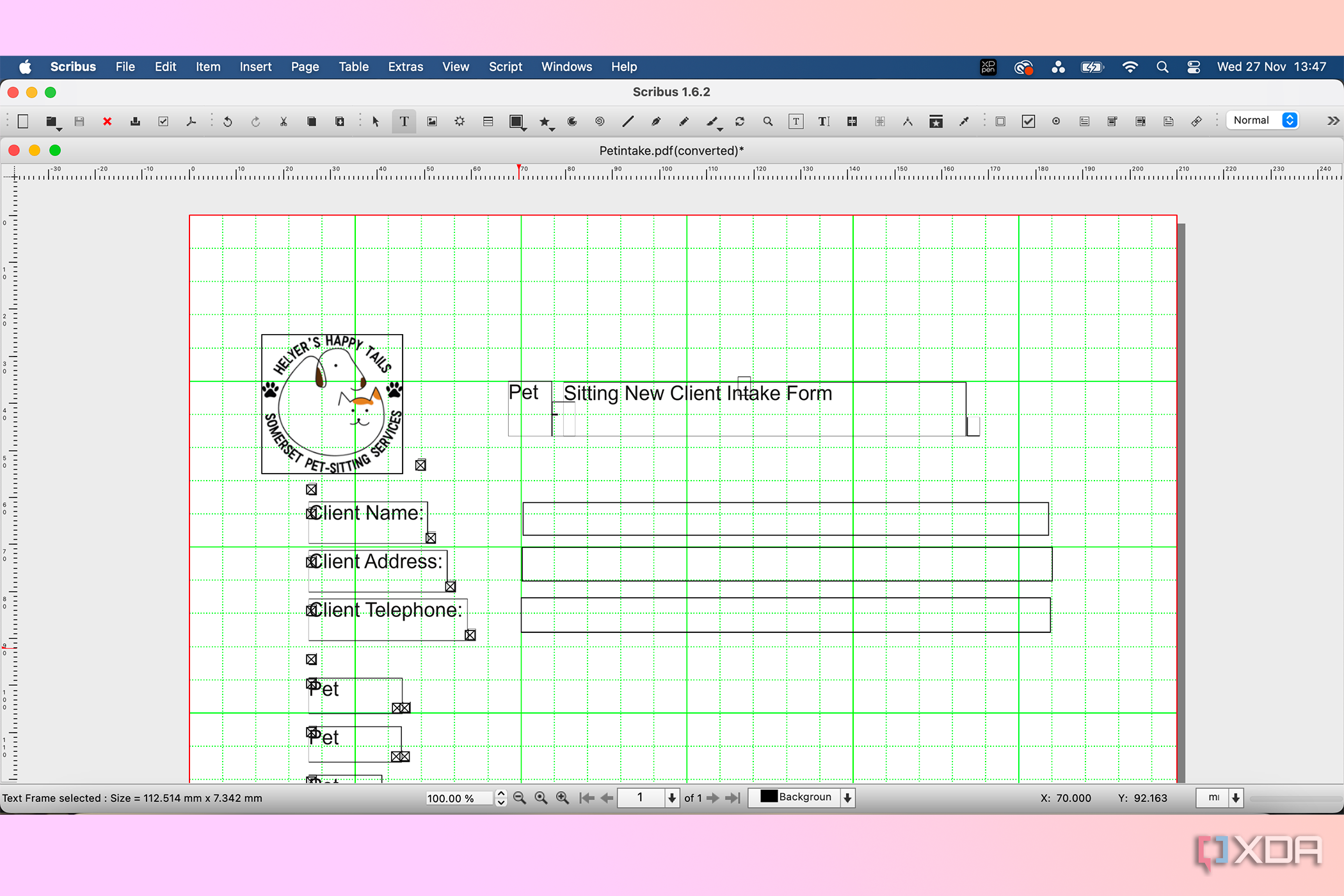Viewport: 1344px width, 896px height.
Task: Select the Image Frame tool
Action: (432, 122)
